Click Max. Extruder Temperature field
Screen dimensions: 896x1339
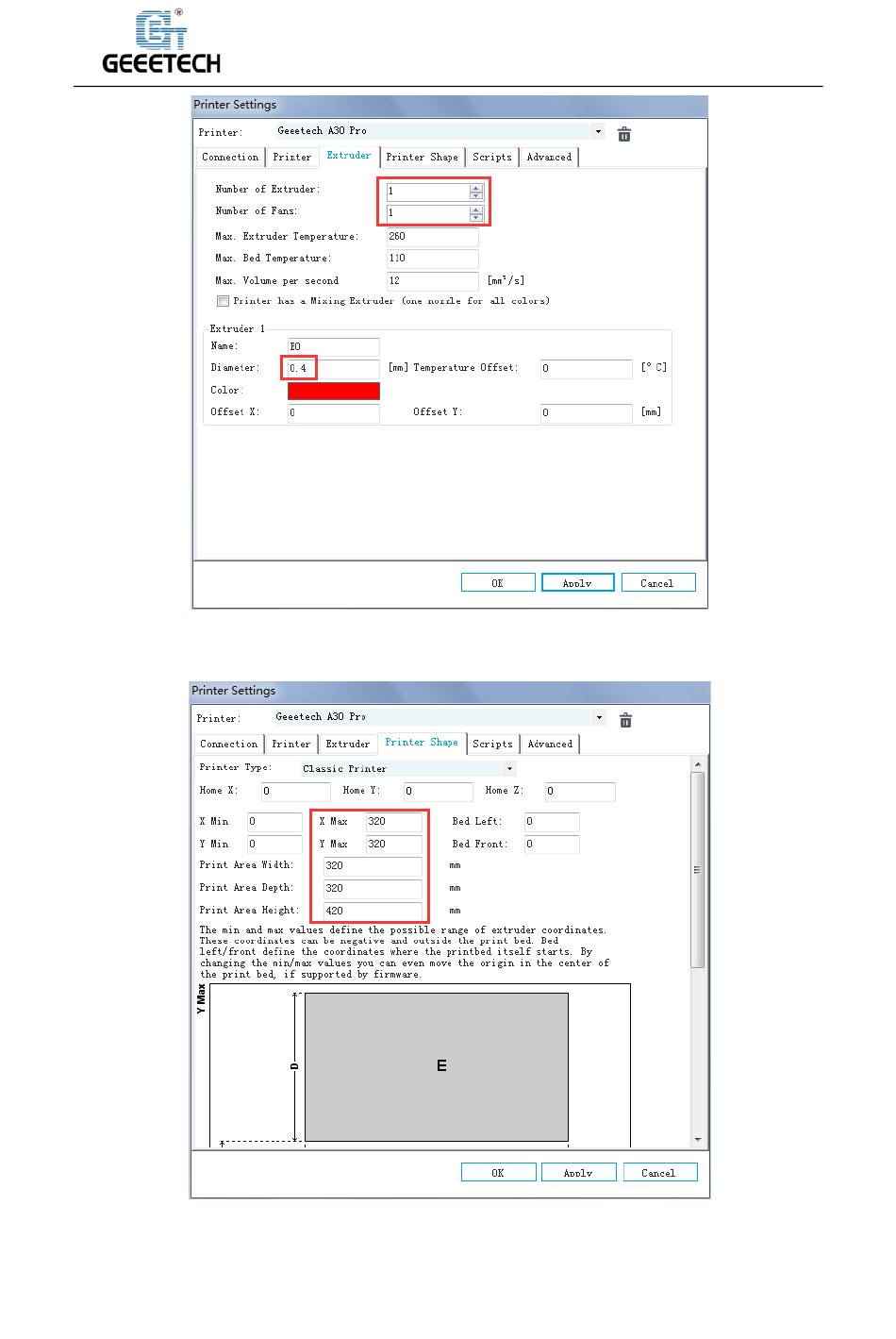432,237
